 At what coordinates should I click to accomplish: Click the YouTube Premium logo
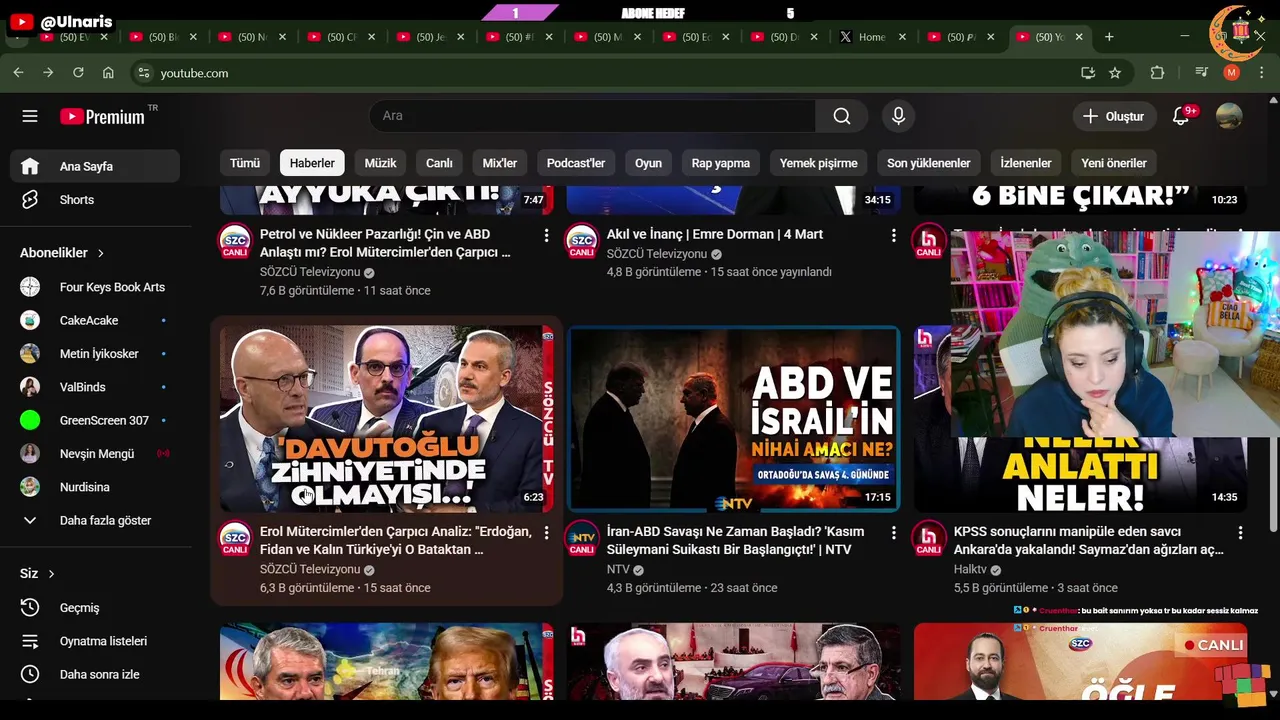click(x=103, y=116)
